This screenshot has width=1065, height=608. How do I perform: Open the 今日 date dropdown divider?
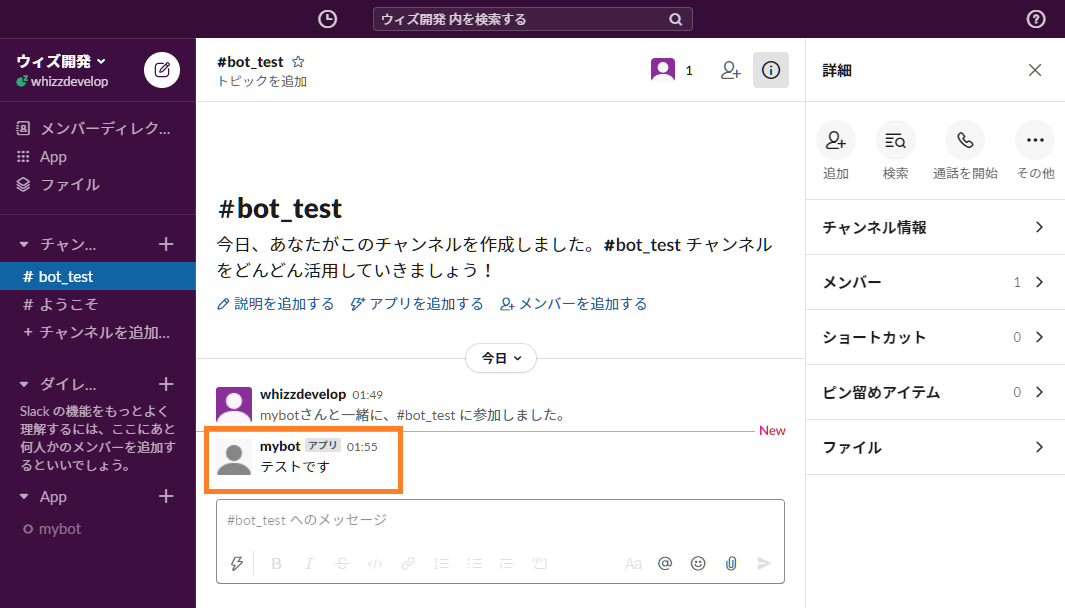click(x=500, y=358)
